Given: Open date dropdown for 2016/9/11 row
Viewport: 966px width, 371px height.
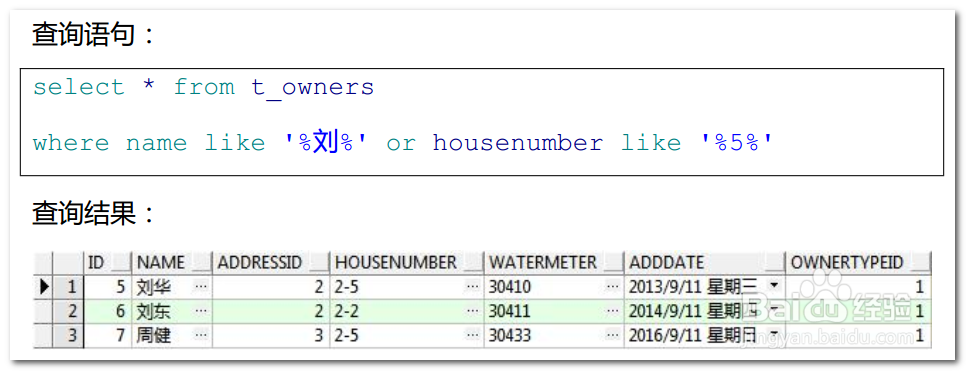Looking at the screenshot, I should [x=774, y=336].
